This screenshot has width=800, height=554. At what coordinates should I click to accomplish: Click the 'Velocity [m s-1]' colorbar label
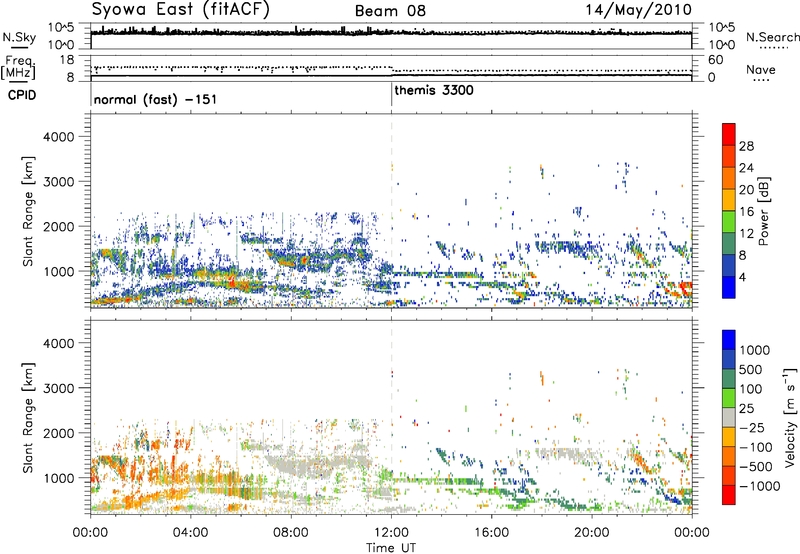click(x=790, y=417)
